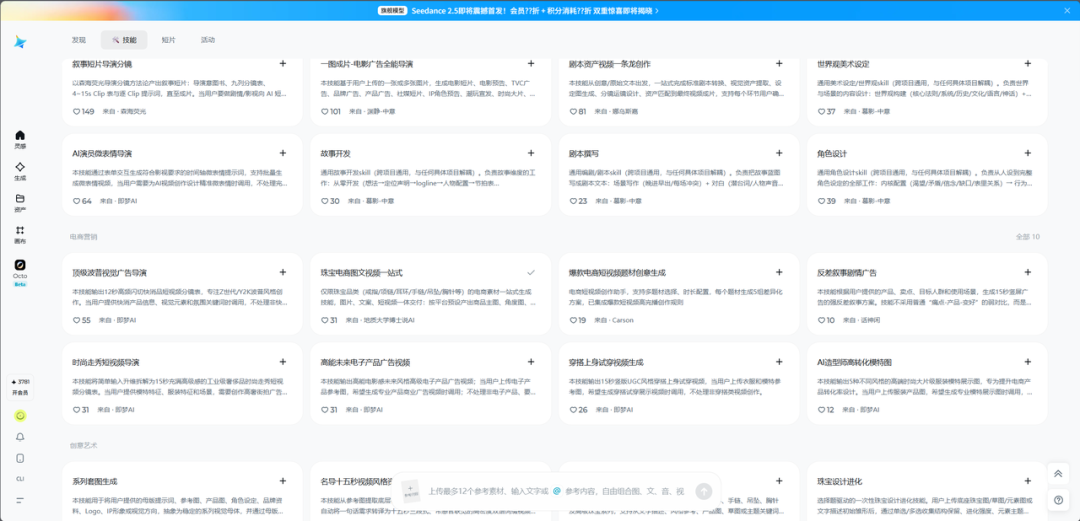Open the notifications bell in the sidebar
1080x521 pixels.
pyautogui.click(x=20, y=437)
